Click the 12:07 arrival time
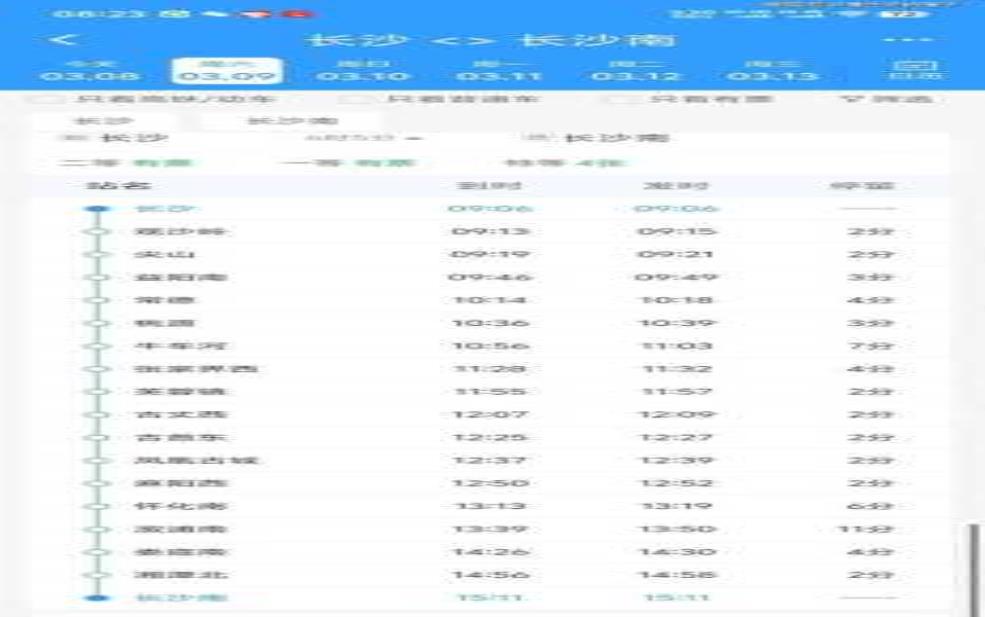The width and height of the screenshot is (985, 617). click(x=490, y=415)
